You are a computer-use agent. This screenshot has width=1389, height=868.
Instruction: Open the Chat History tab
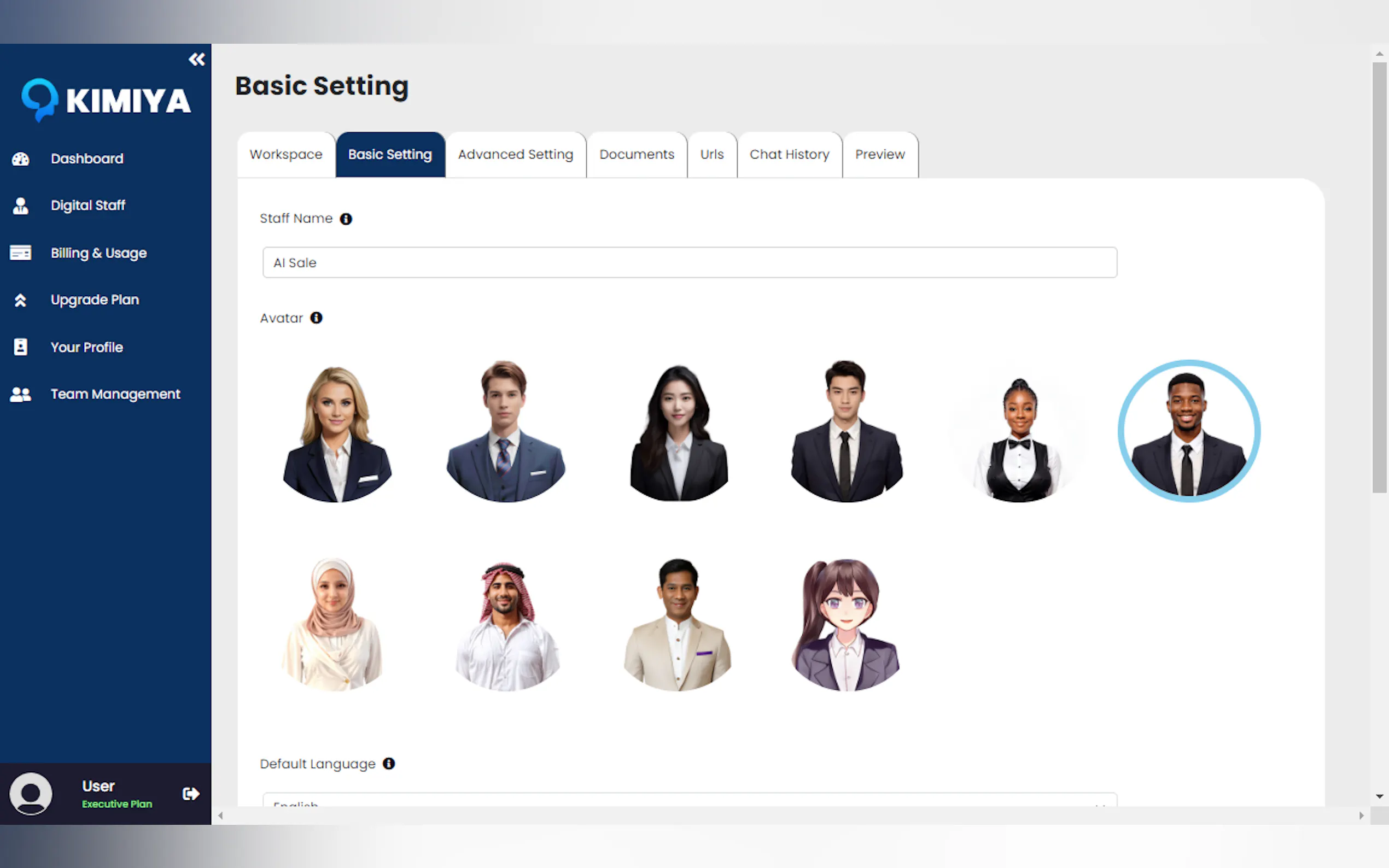pyautogui.click(x=789, y=155)
